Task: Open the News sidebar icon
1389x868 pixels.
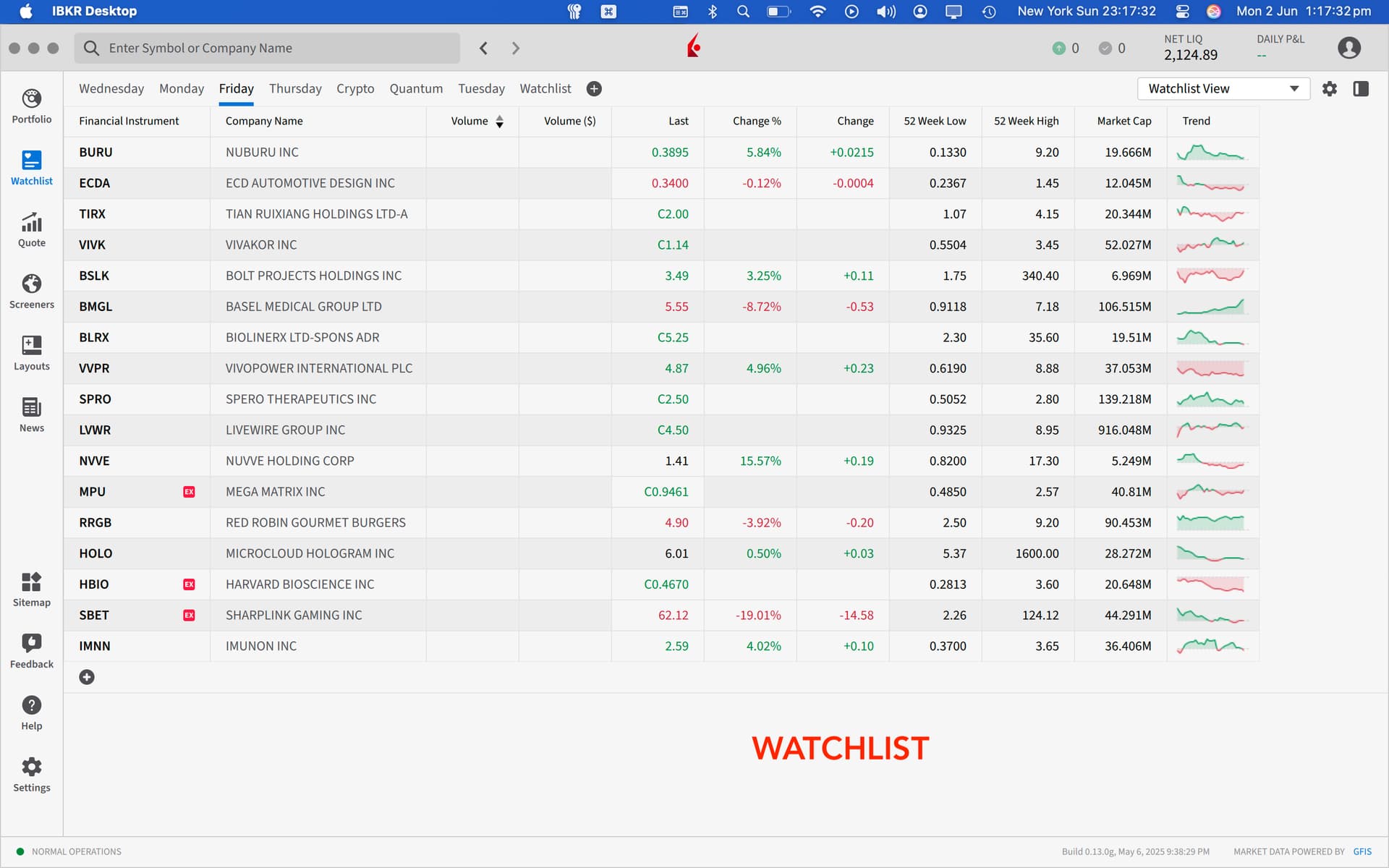Action: pos(32,414)
